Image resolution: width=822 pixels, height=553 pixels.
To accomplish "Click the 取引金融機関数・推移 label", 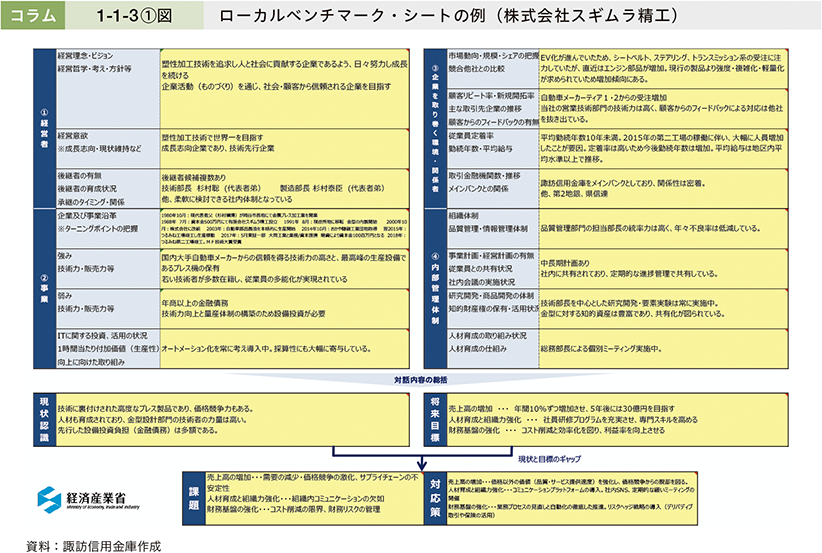I will point(484,176).
